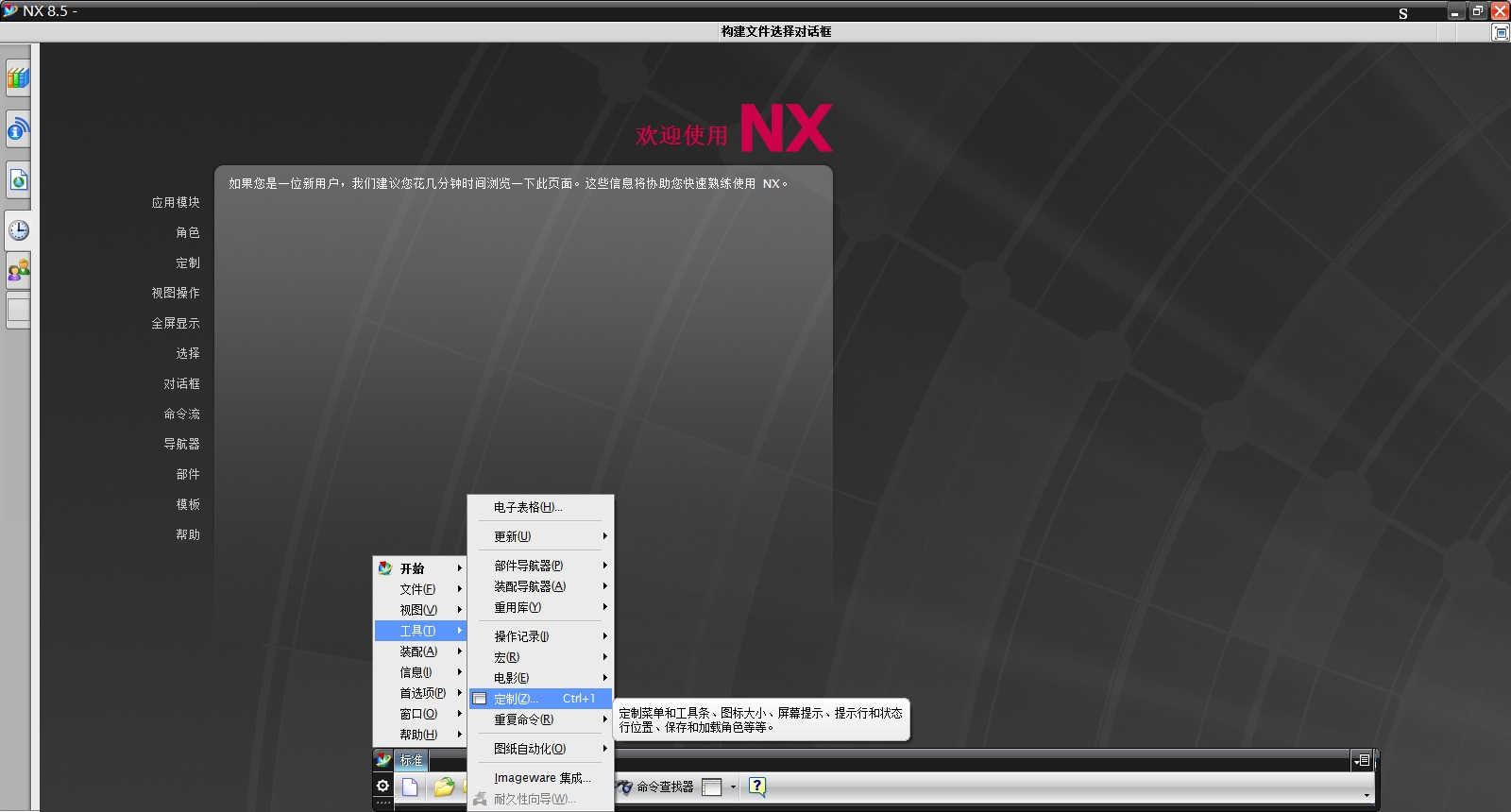Open the 应用模块 welcome page link

point(176,202)
